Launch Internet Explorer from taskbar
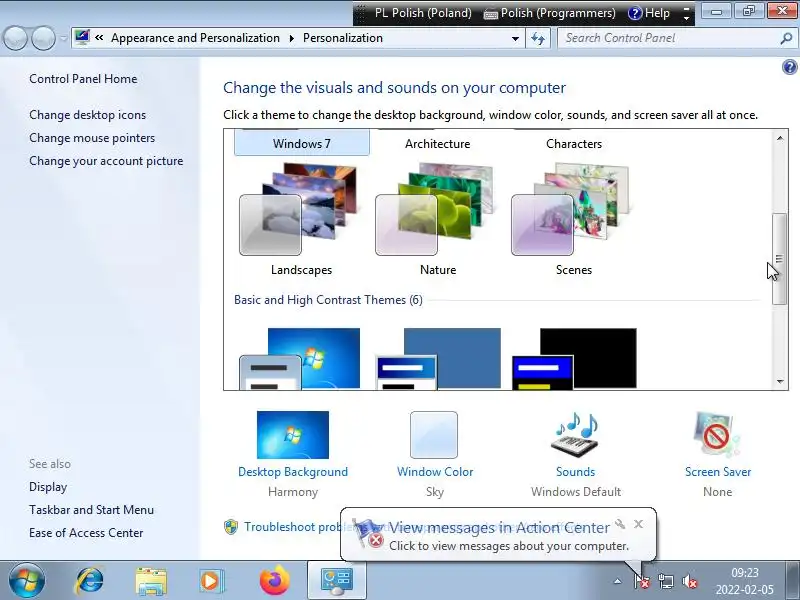 pyautogui.click(x=89, y=581)
